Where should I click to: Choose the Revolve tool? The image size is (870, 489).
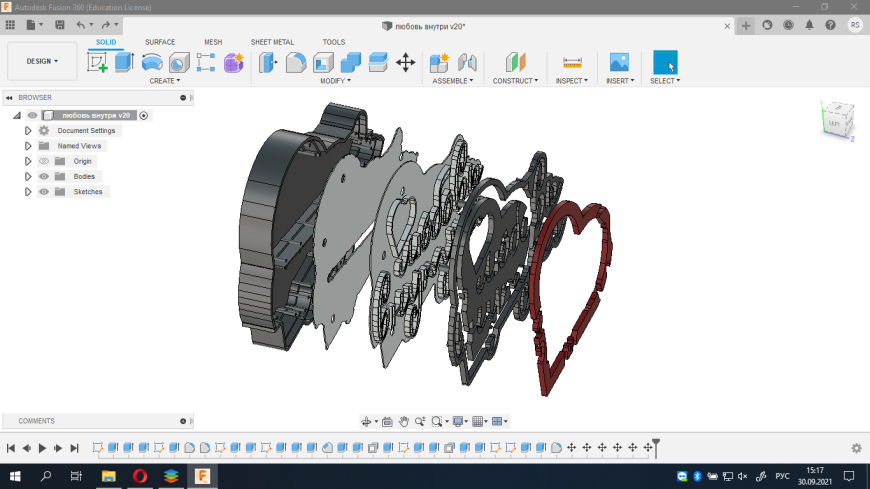point(152,62)
